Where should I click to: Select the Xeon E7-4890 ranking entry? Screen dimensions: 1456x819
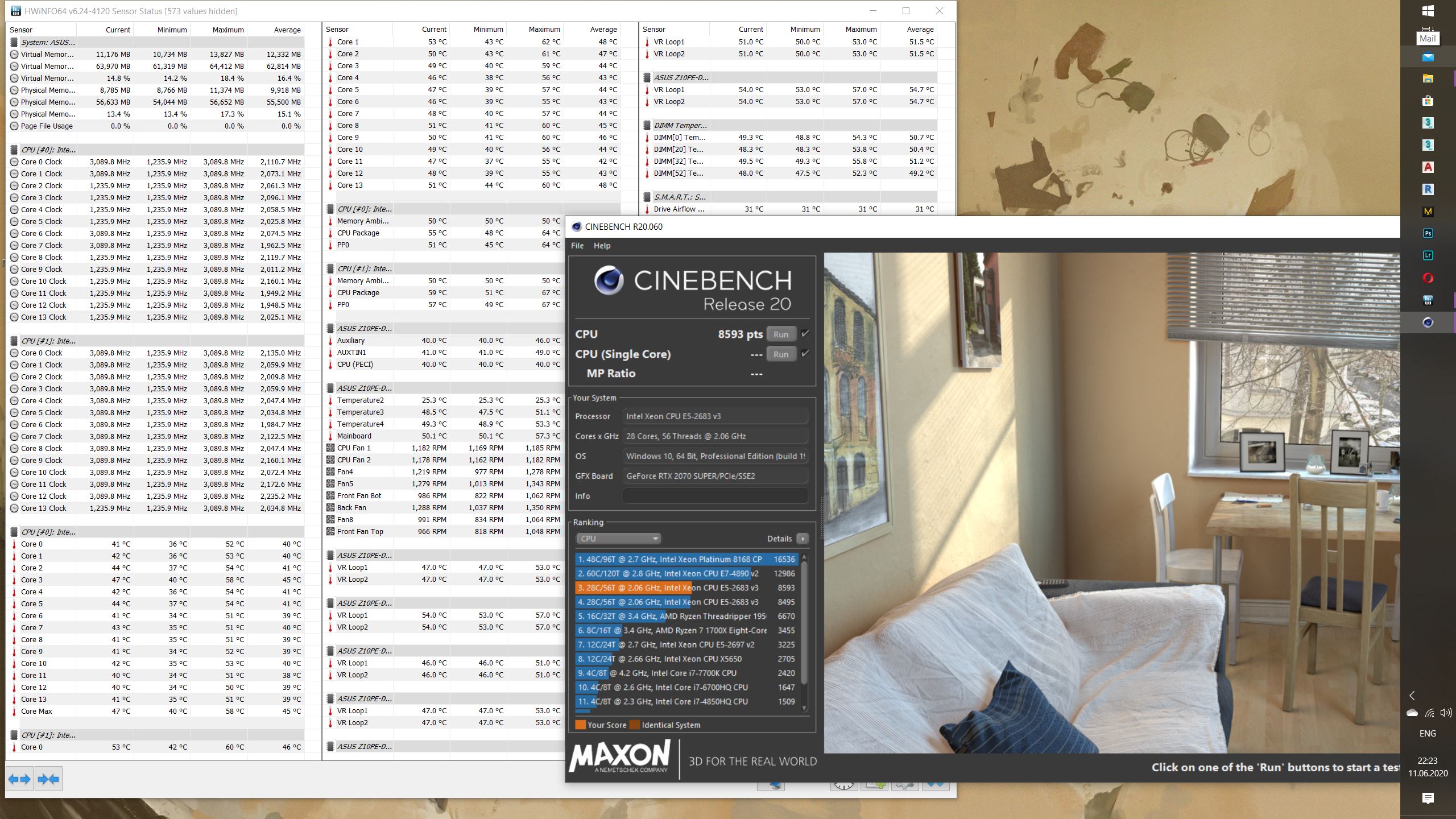686,573
